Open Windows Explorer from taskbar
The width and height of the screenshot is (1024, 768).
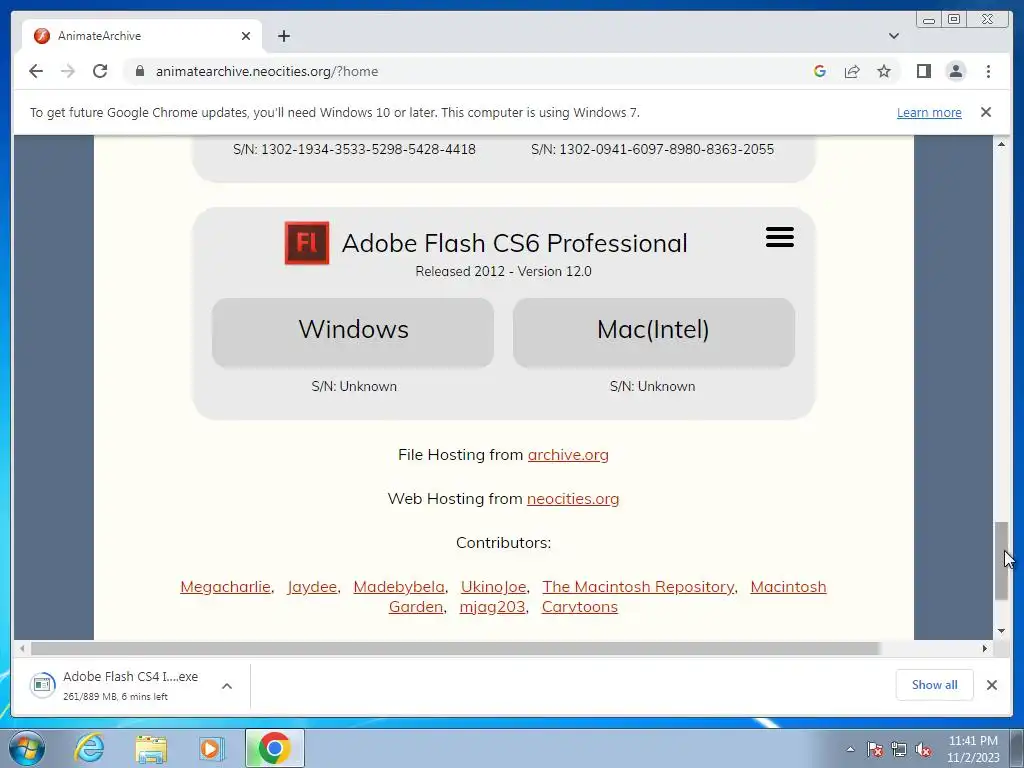point(151,748)
